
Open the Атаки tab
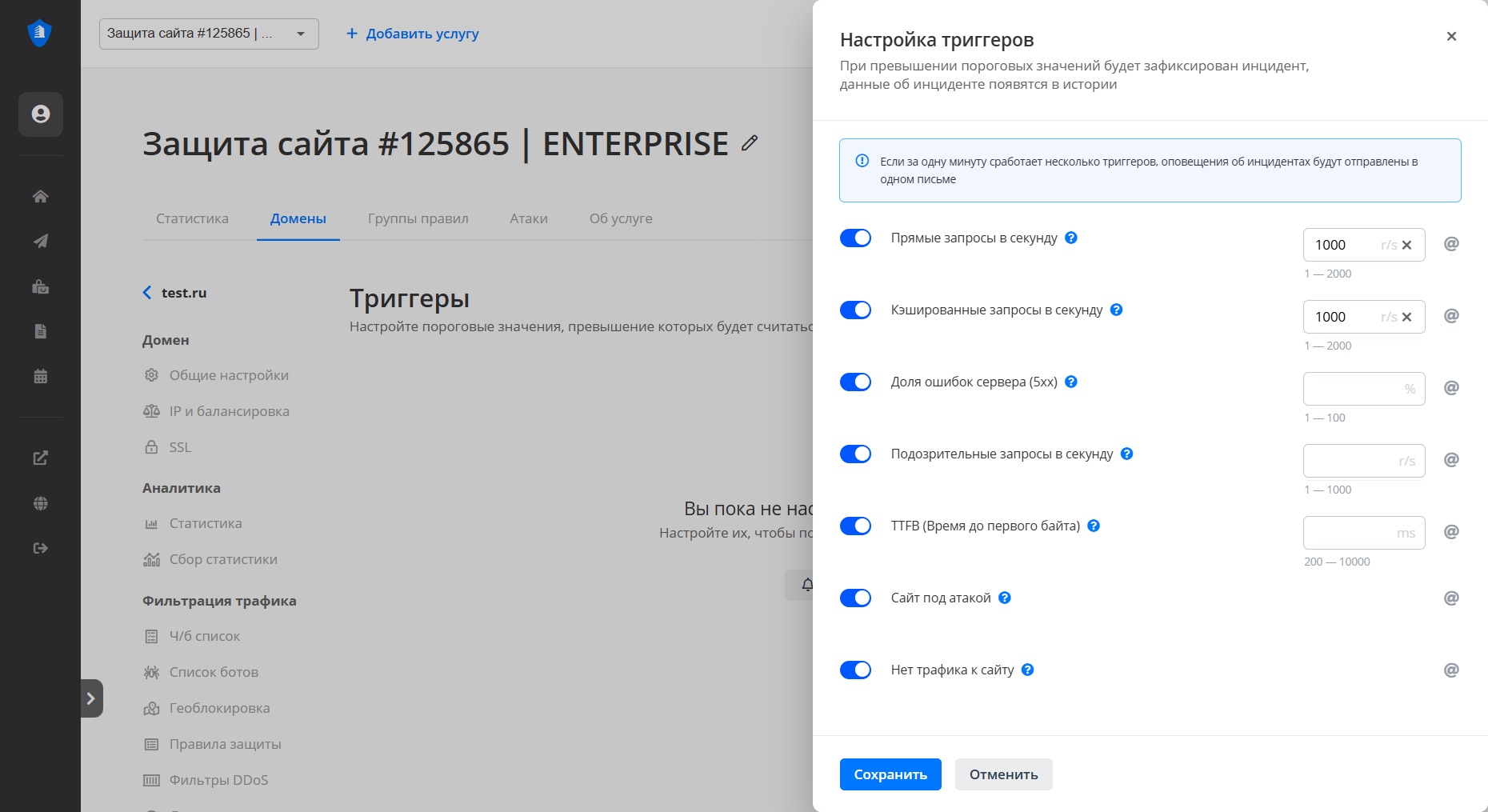[529, 218]
